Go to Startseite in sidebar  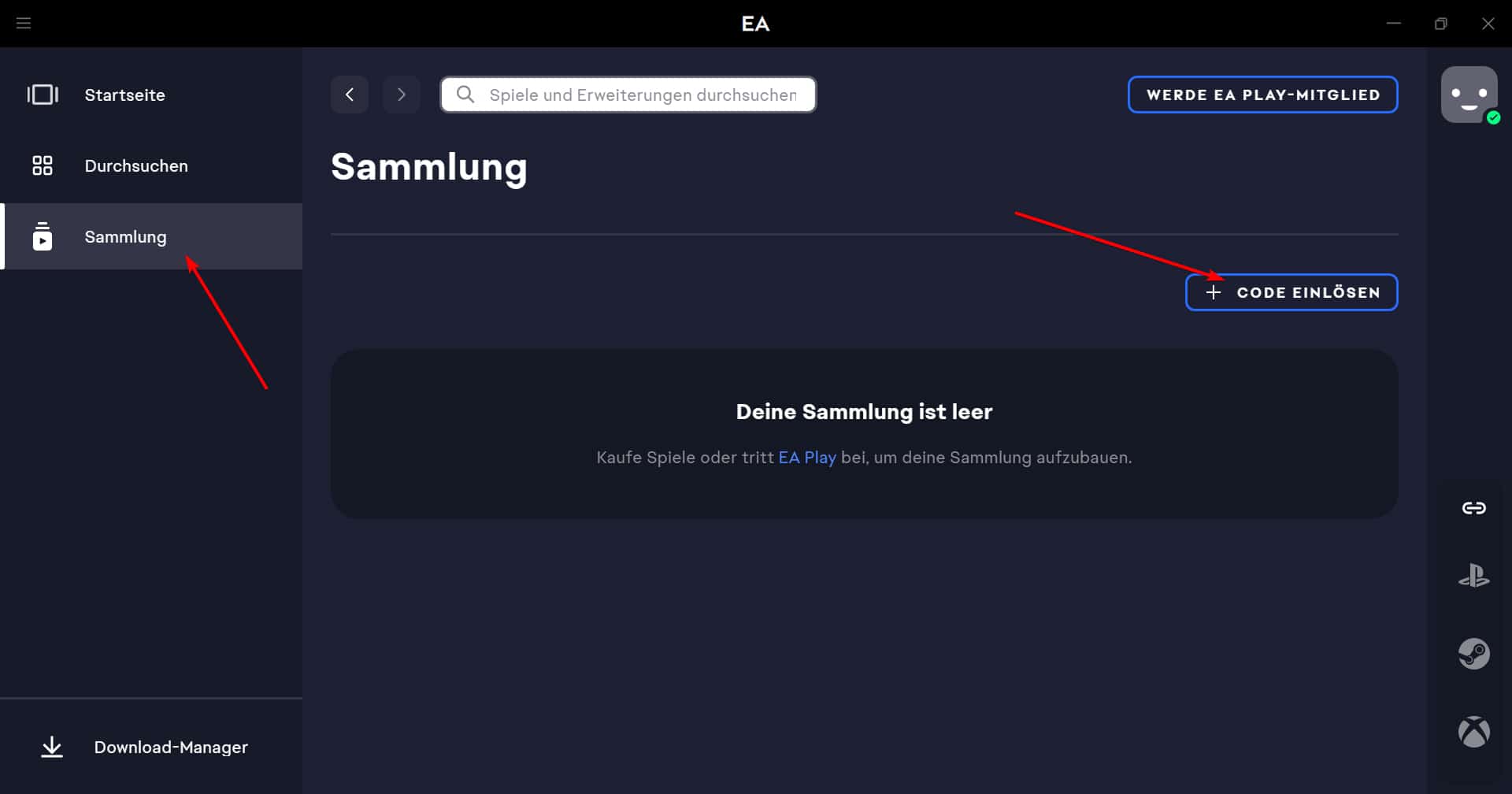(x=151, y=95)
